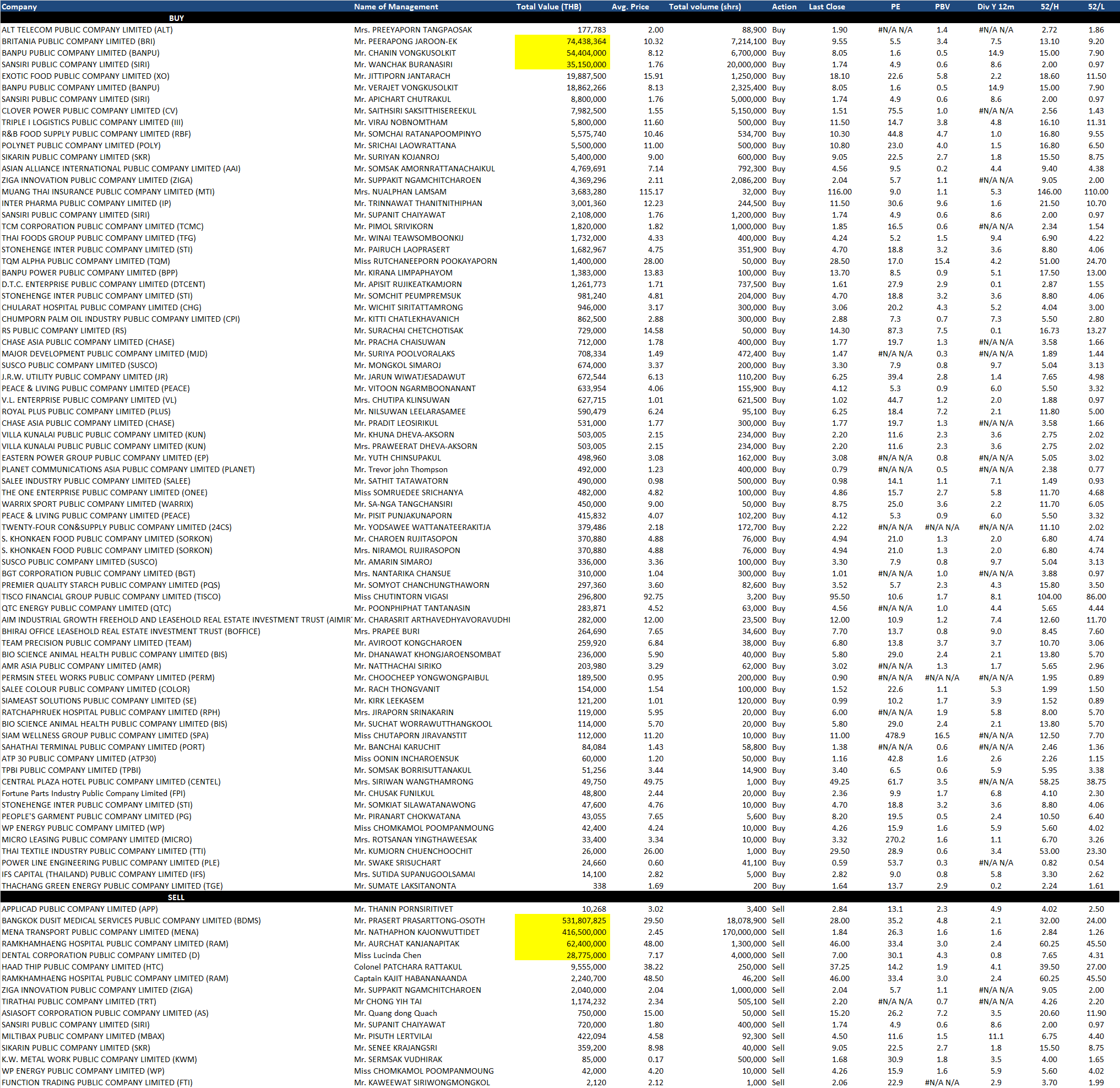Click TRIPLE I LOGISTICS company cell
The height and width of the screenshot is (1088, 1120).
click(93, 122)
